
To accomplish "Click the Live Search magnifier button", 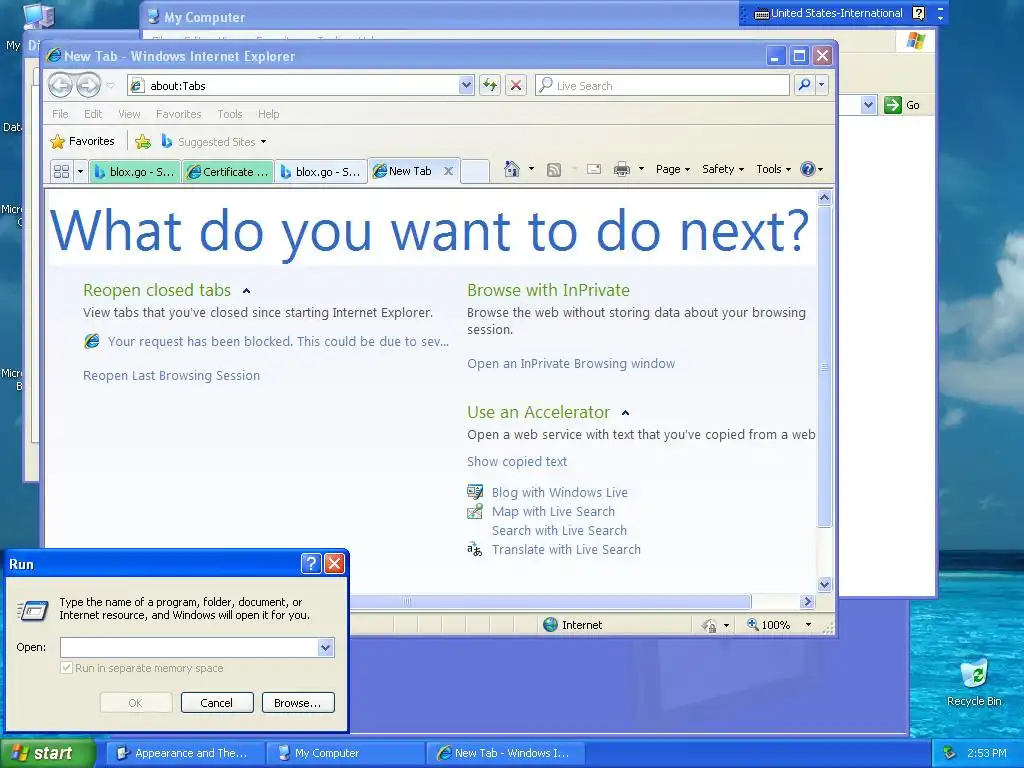I will click(805, 85).
